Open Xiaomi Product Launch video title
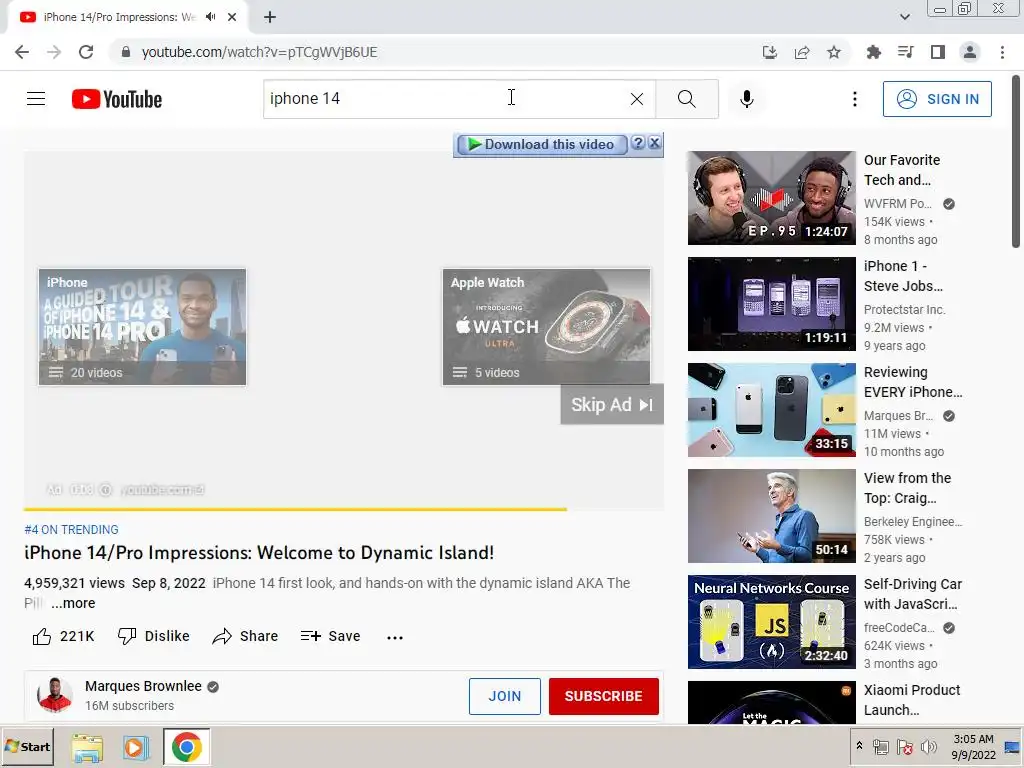The height and width of the screenshot is (768, 1024). pyautogui.click(x=912, y=700)
